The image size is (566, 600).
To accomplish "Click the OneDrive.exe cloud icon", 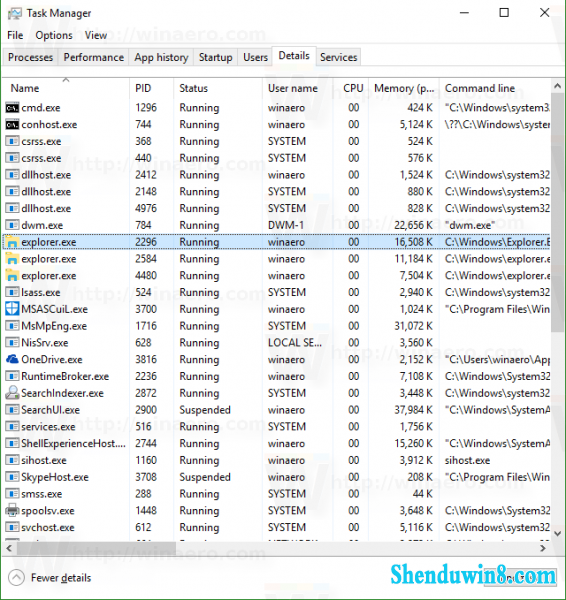I will coord(12,360).
